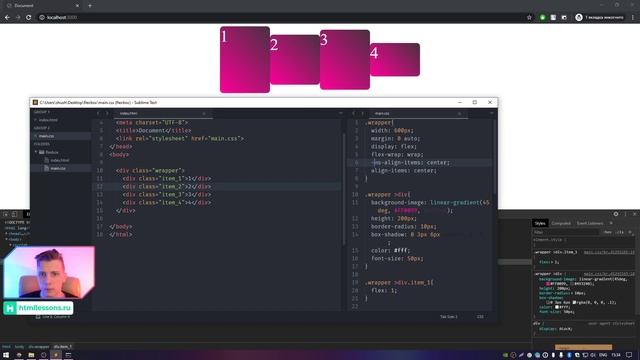Viewport: 640px width, 360px height.
Task: Add a new style rule with plus icon
Action: point(630,232)
